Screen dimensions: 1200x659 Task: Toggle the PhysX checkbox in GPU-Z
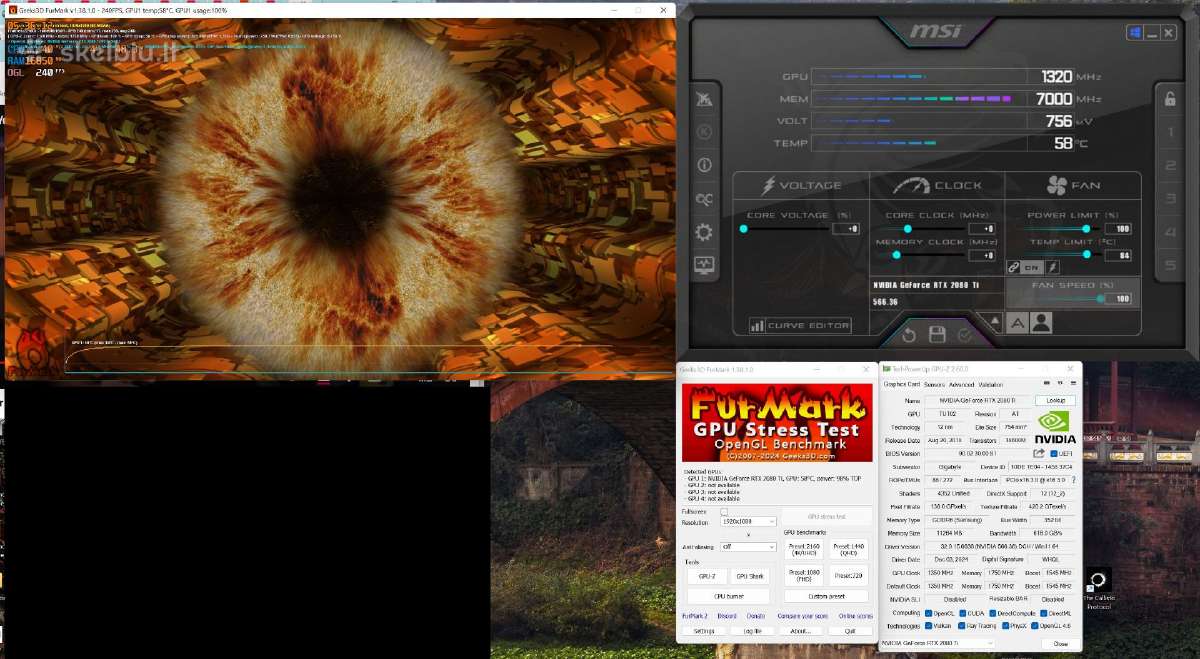1005,626
